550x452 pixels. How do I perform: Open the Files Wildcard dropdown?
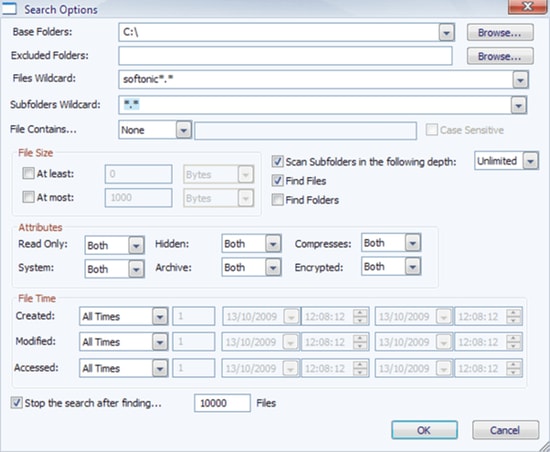520,80
